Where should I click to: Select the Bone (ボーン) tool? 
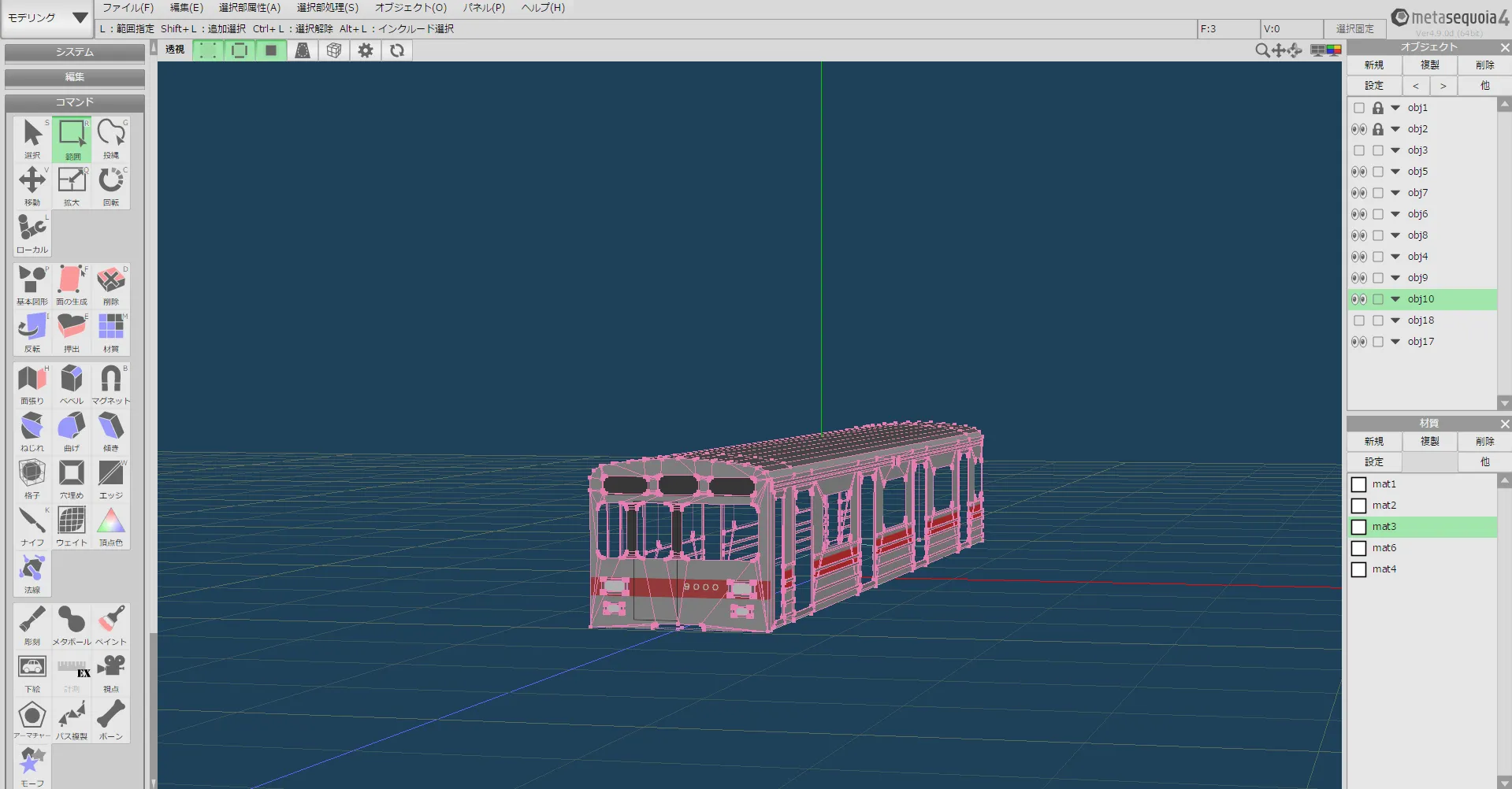click(x=111, y=719)
